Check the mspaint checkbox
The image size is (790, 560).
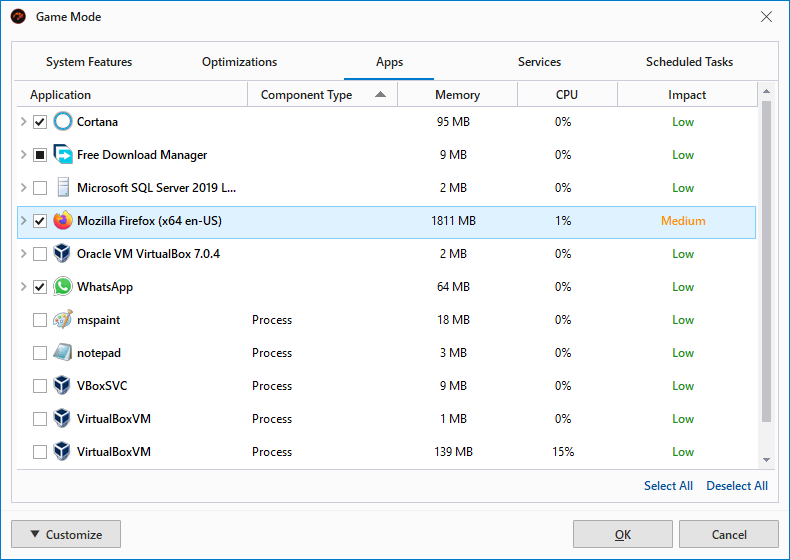40,320
